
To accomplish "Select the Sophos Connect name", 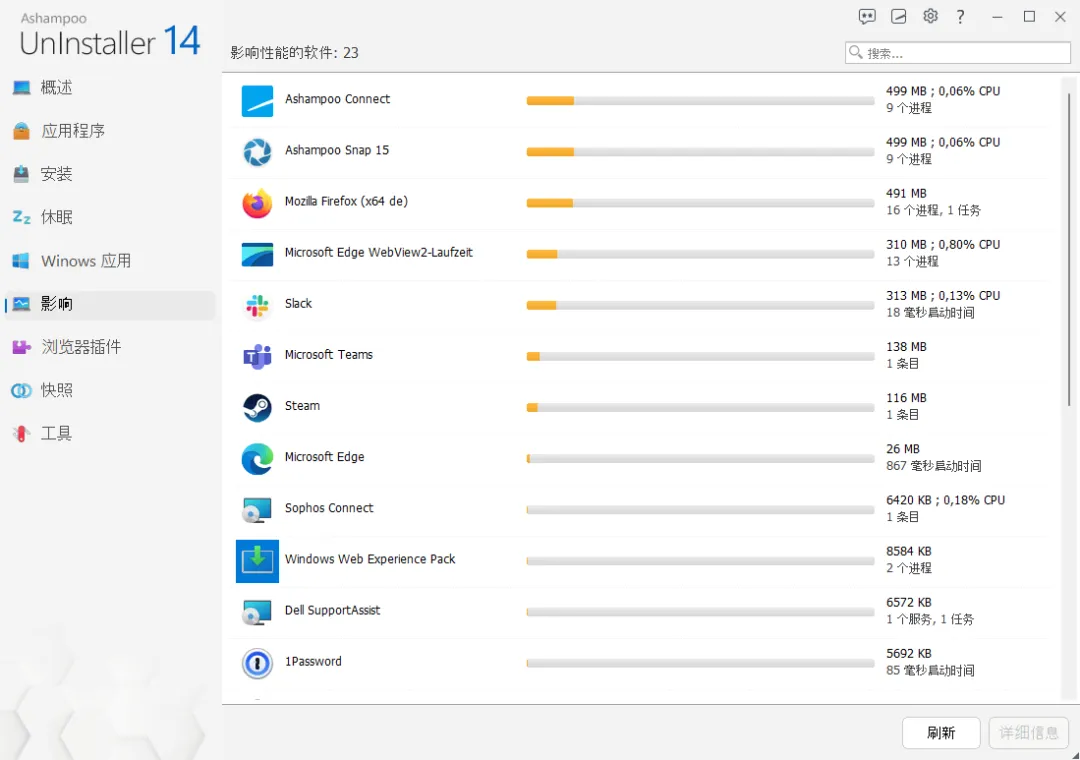I will click(329, 508).
